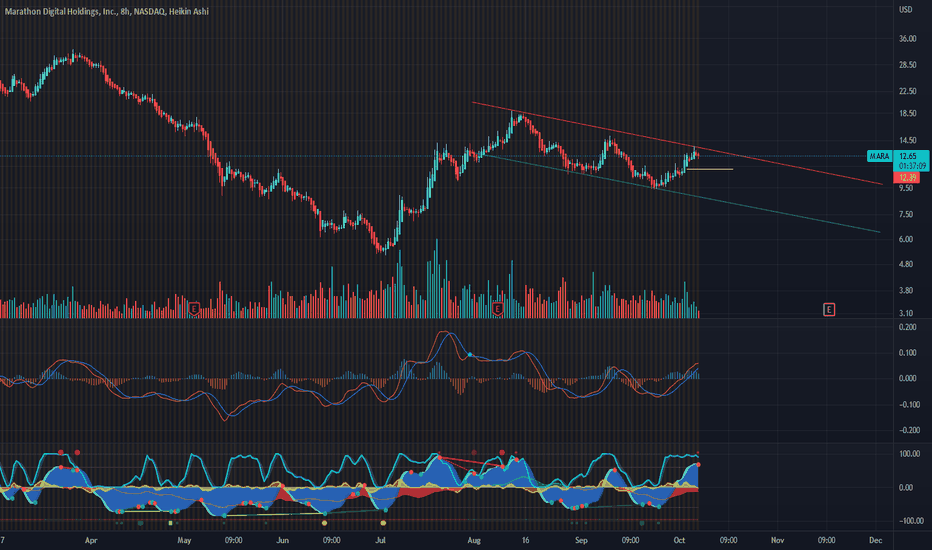
Task: Click the 36.00 price axis label
Action: [908, 39]
